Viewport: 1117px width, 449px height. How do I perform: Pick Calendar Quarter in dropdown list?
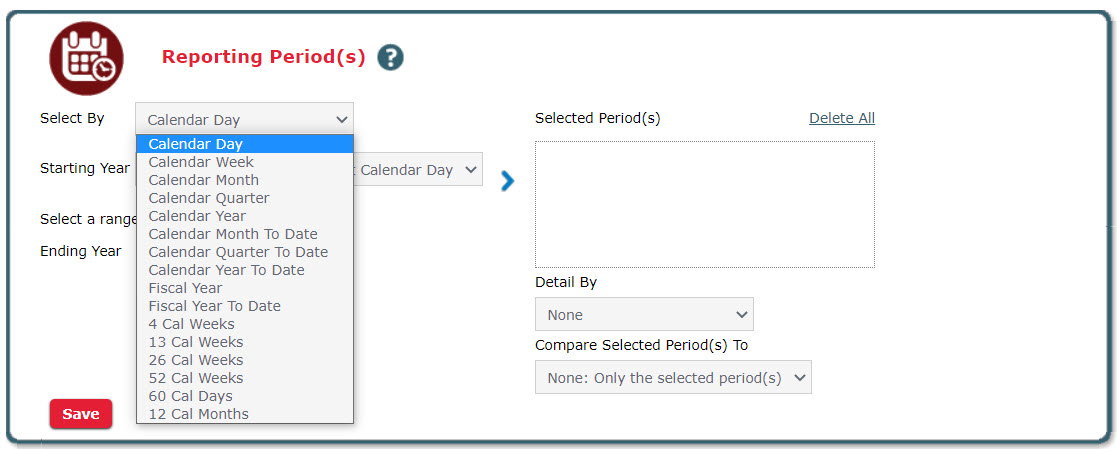tap(208, 198)
